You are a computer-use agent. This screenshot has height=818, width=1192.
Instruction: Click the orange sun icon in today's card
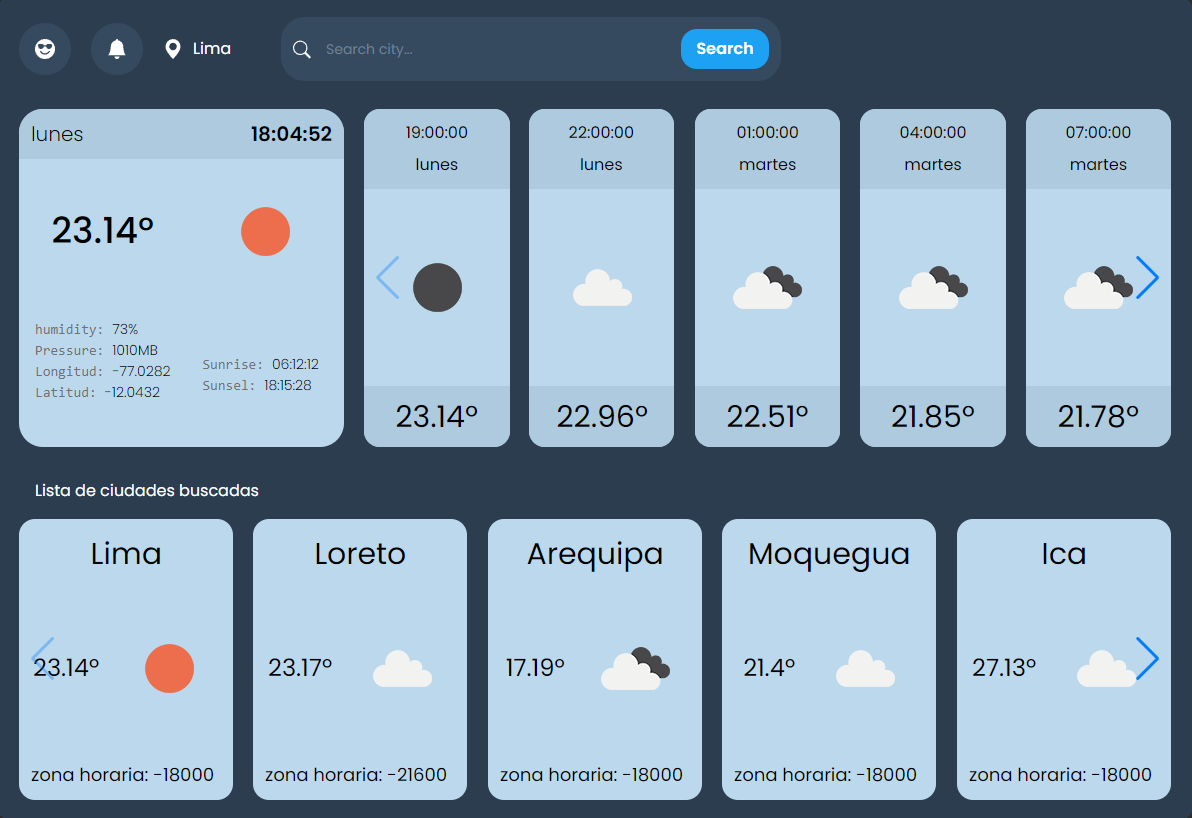265,231
